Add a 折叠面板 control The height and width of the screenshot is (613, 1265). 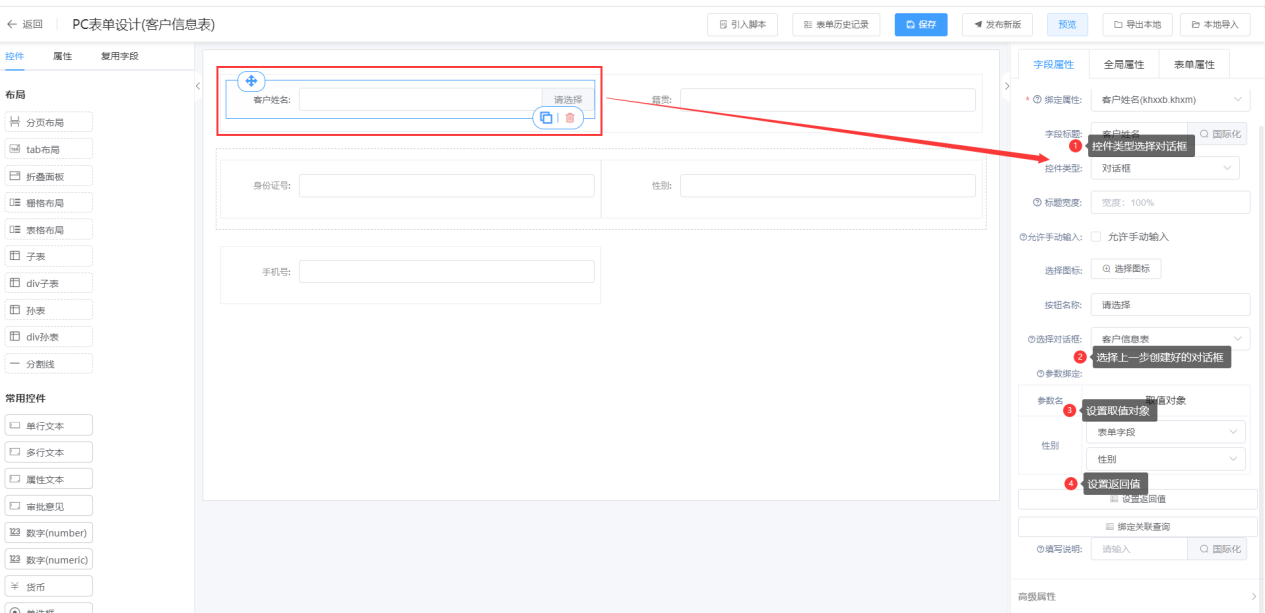pos(49,176)
